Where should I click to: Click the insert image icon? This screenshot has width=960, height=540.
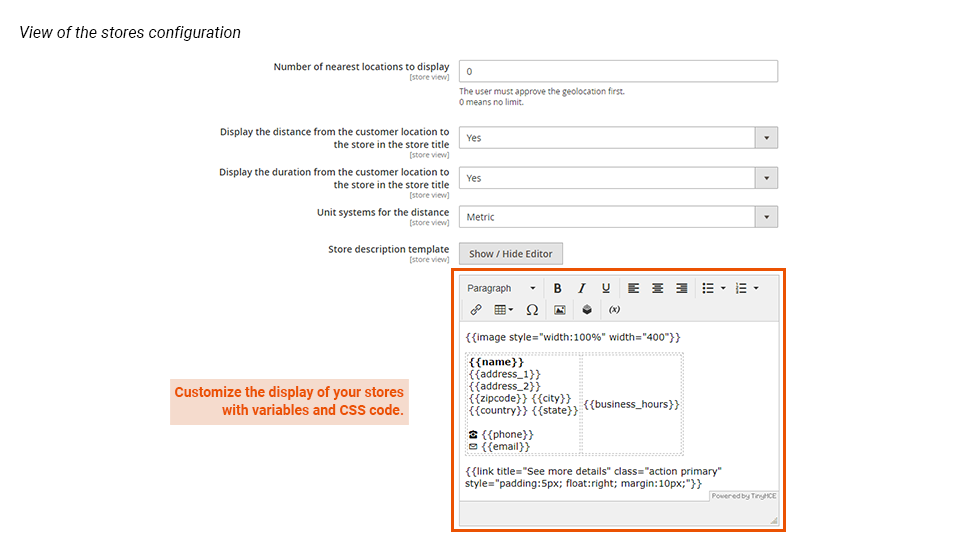click(x=560, y=310)
